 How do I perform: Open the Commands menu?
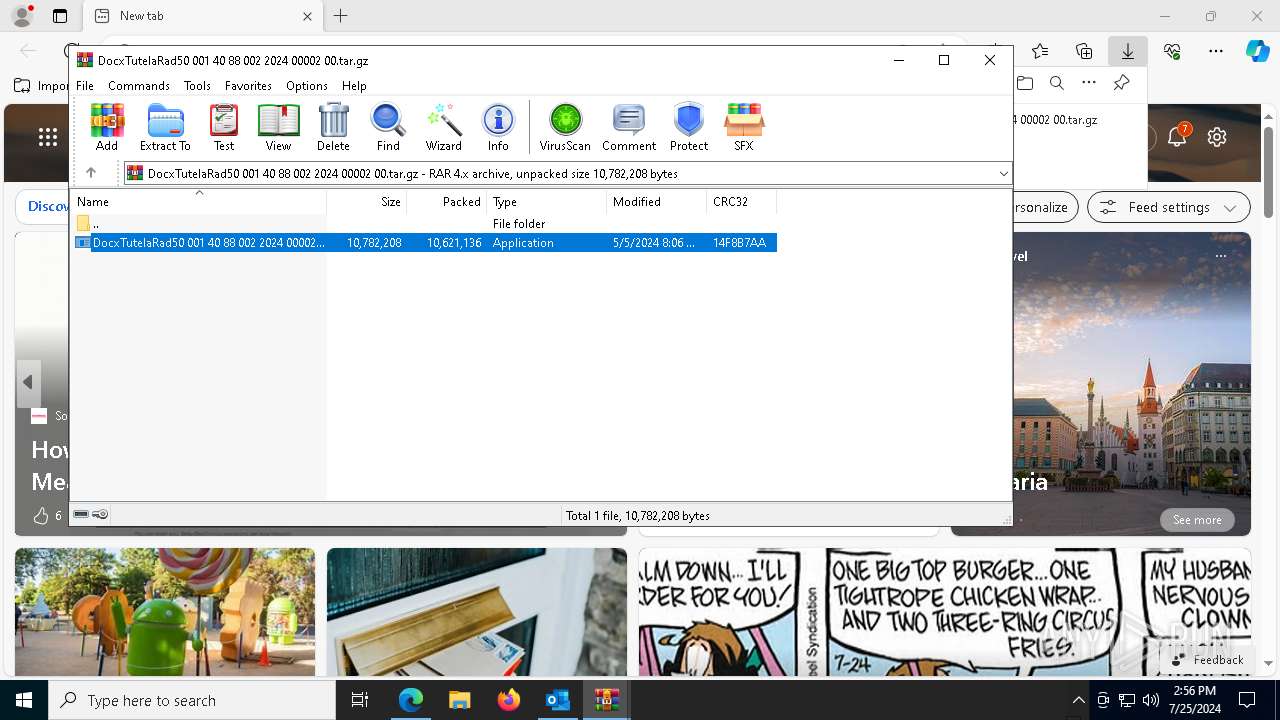coord(139,86)
